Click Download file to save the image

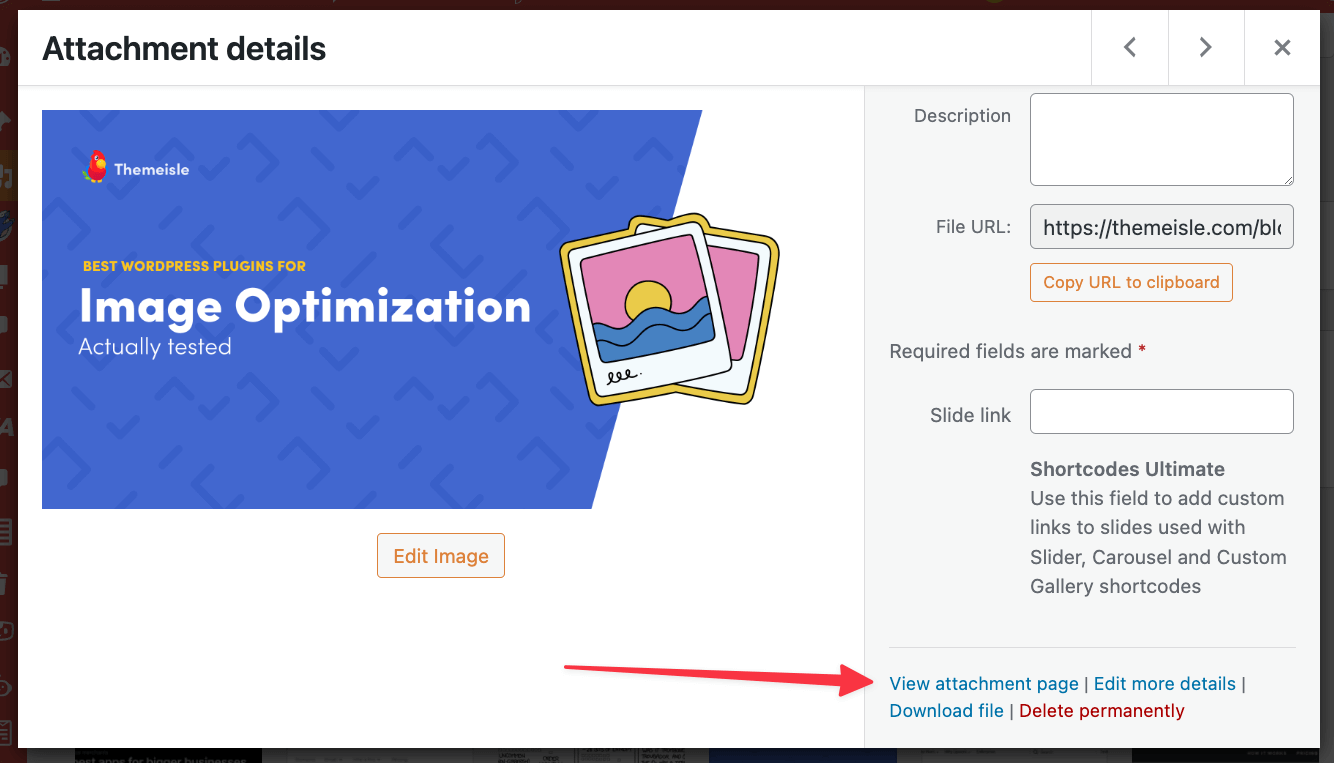[x=946, y=710]
